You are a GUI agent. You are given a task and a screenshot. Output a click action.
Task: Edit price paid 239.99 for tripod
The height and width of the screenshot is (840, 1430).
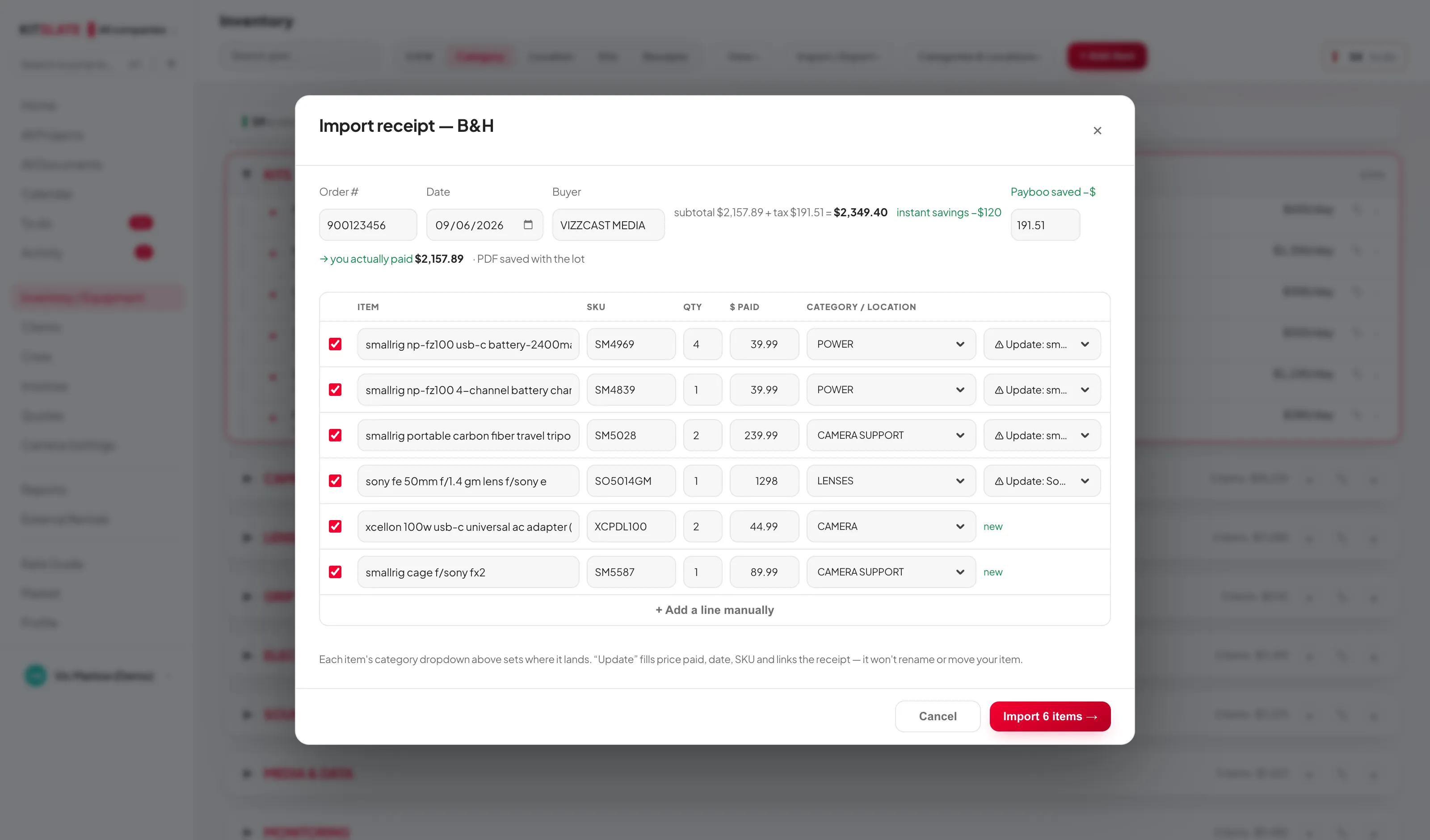[764, 435]
